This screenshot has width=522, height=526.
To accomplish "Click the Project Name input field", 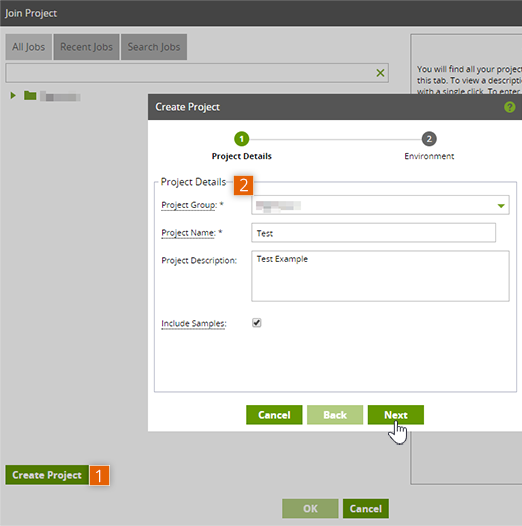I will point(373,233).
